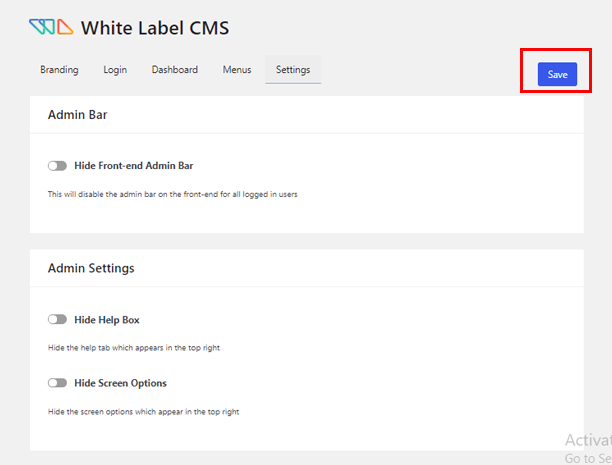Switch to the Branding tab
This screenshot has width=612, height=465.
click(59, 70)
